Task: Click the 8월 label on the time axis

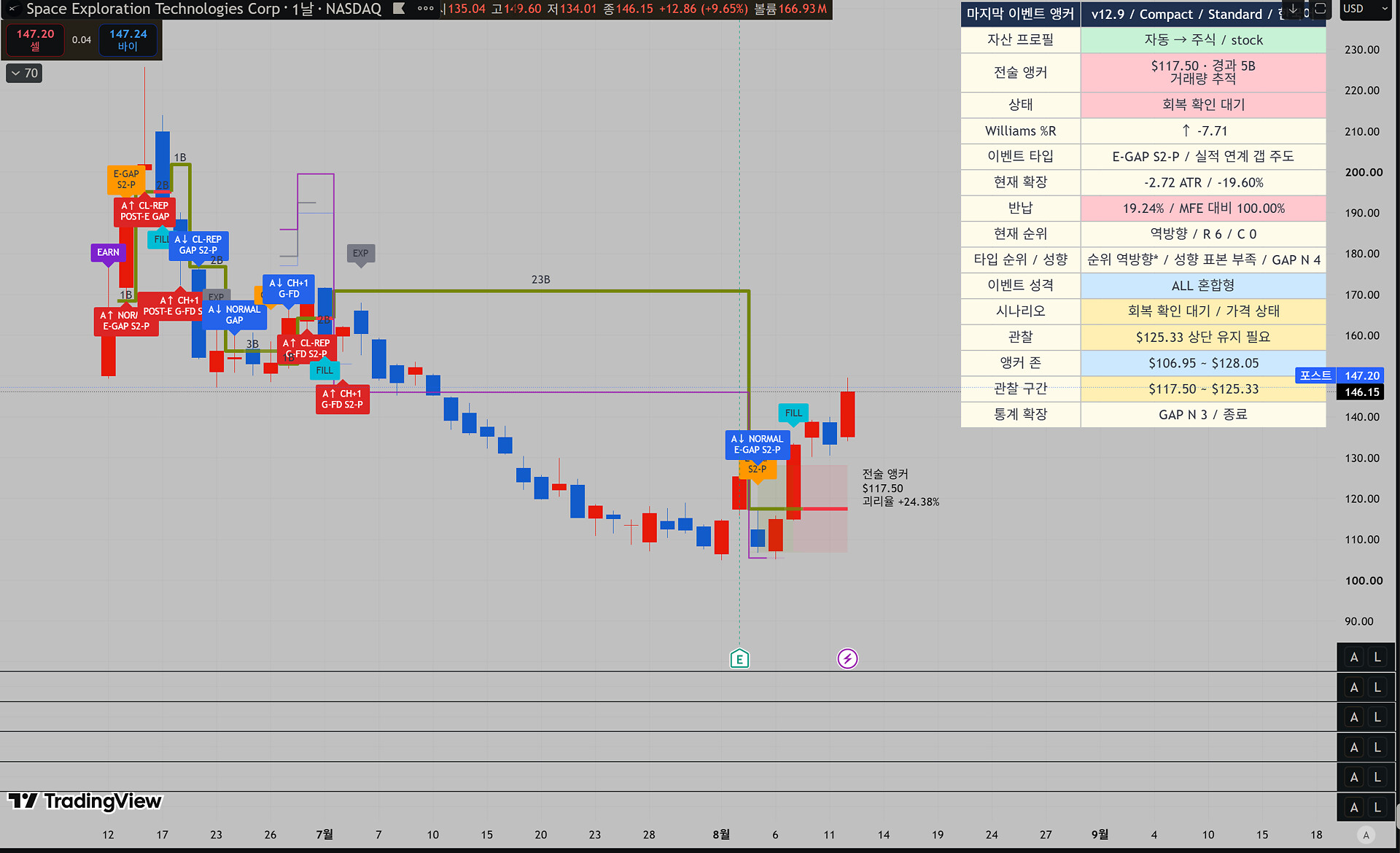Action: pos(721,835)
